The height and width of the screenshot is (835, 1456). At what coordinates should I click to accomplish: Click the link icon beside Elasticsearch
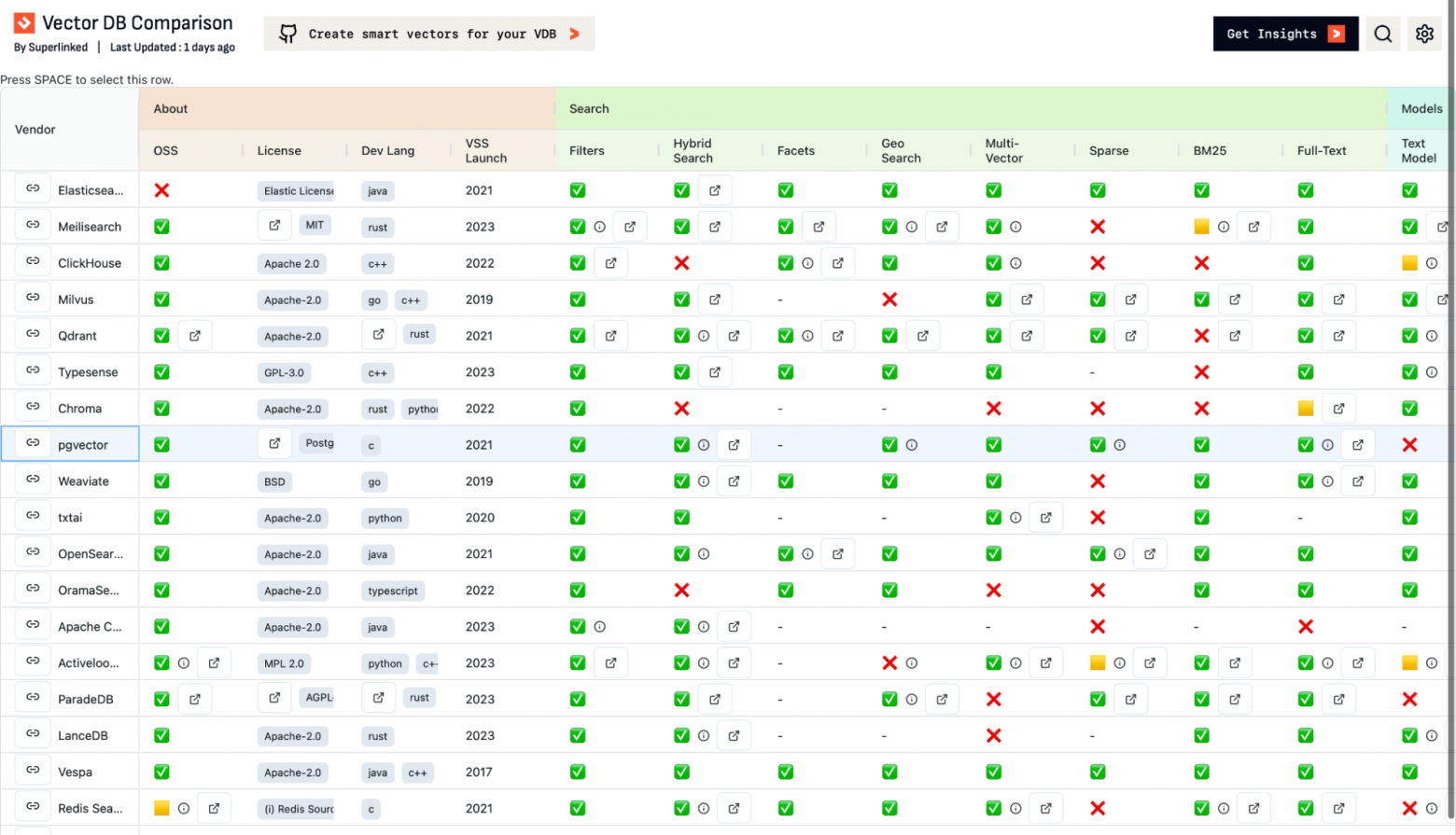pos(33,189)
